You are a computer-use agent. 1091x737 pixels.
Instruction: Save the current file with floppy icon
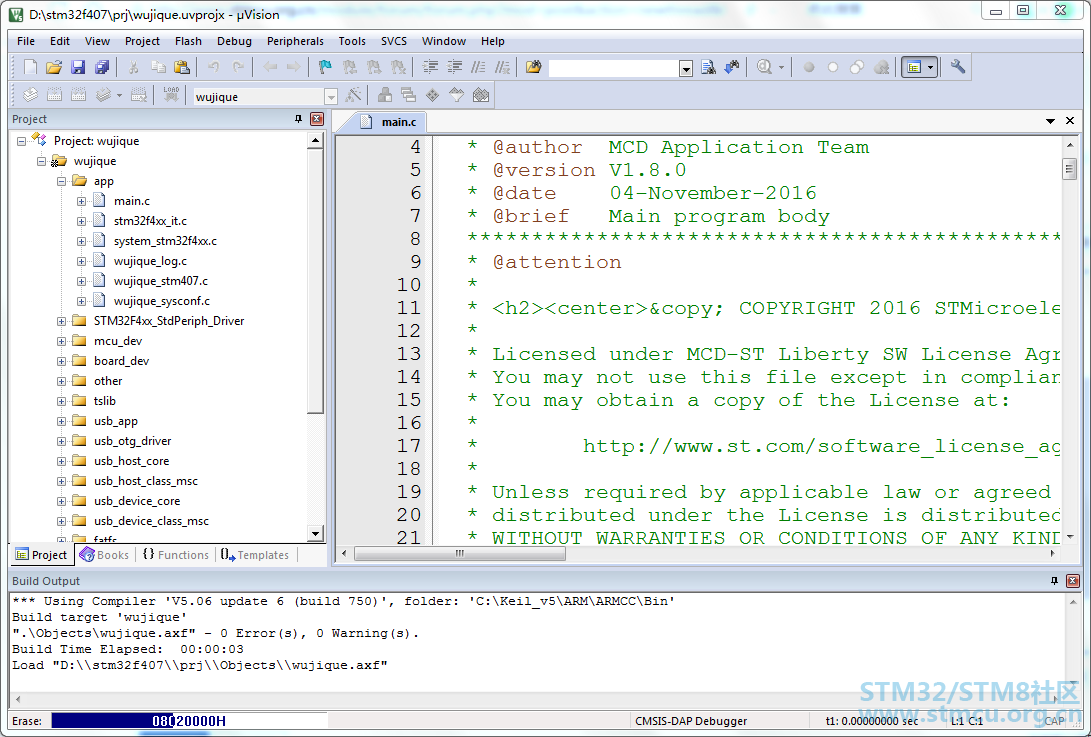pos(78,68)
